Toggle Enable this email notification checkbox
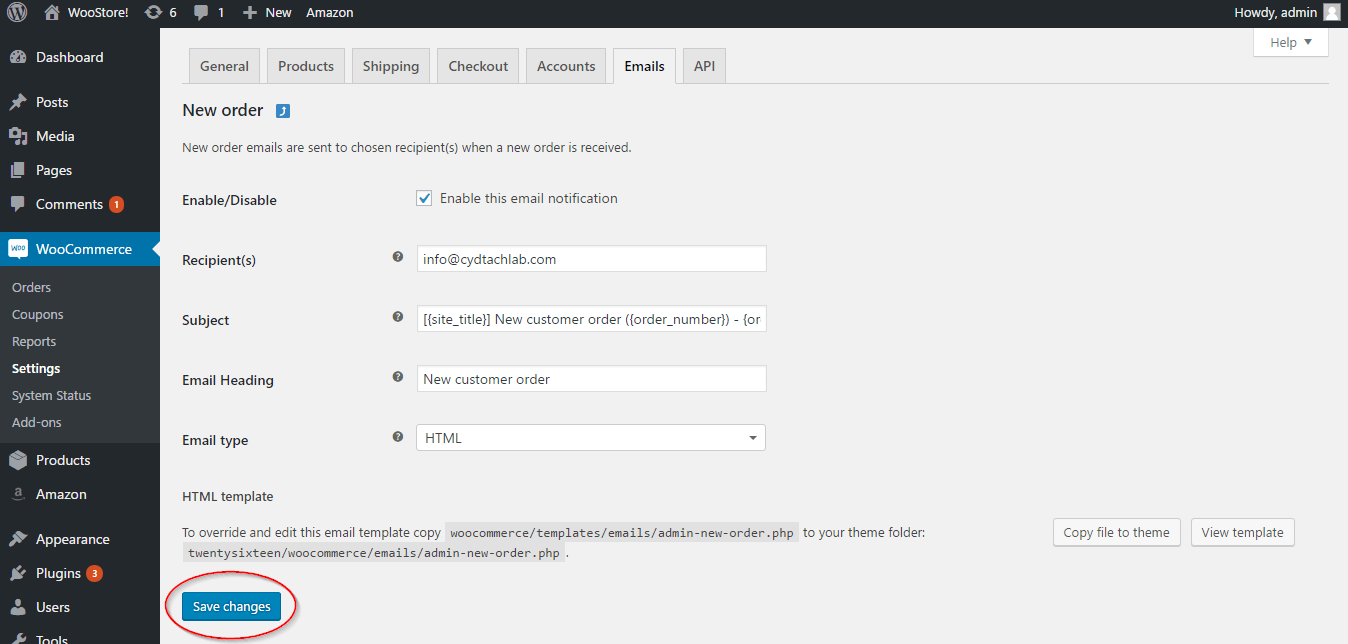Viewport: 1348px width, 644px height. click(x=424, y=198)
